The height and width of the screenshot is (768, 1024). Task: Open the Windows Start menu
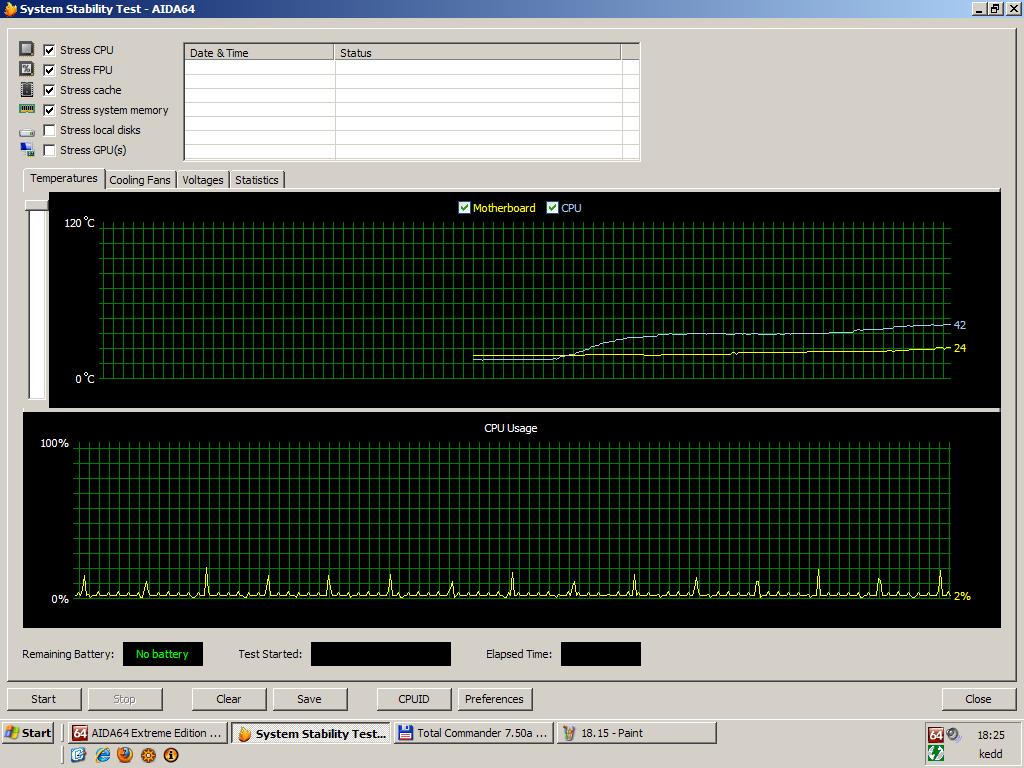pyautogui.click(x=28, y=733)
